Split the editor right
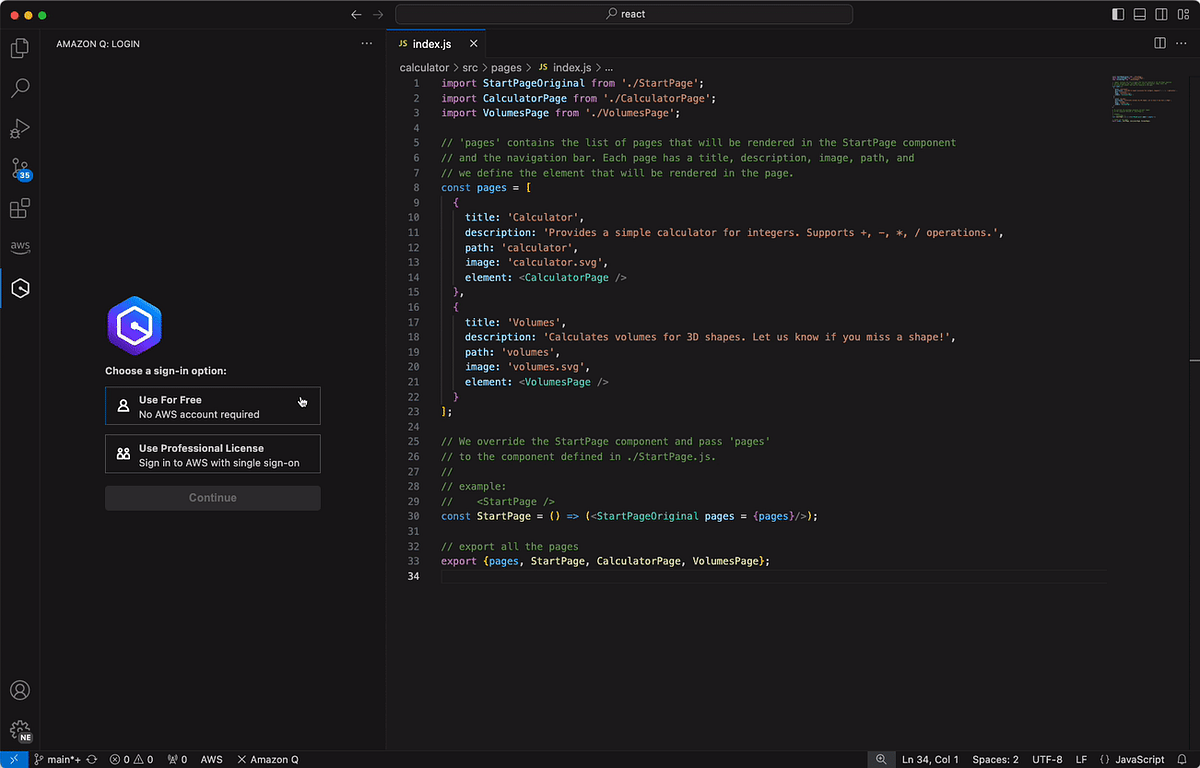The width and height of the screenshot is (1200, 768). [1160, 43]
